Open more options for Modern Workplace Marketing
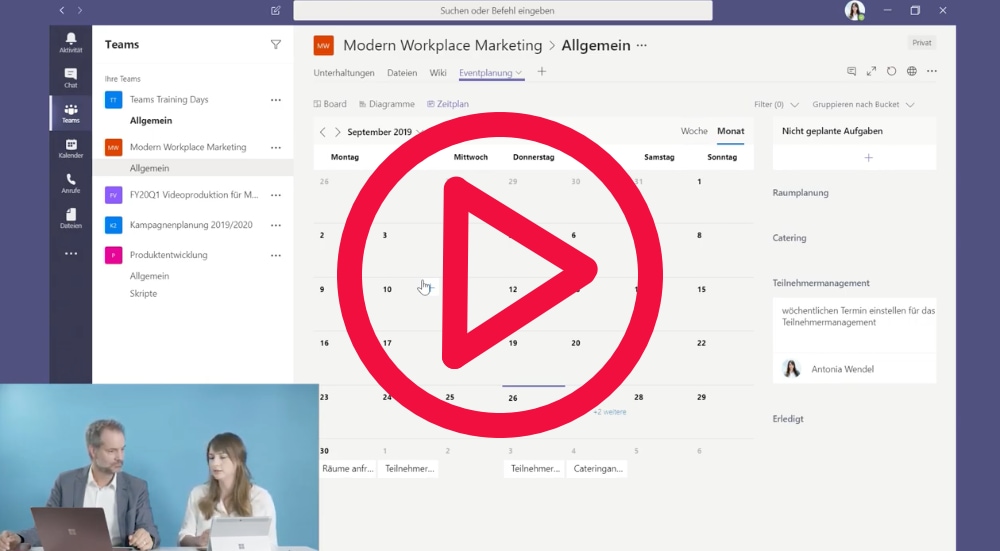Image resolution: width=1000 pixels, height=551 pixels. click(276, 147)
